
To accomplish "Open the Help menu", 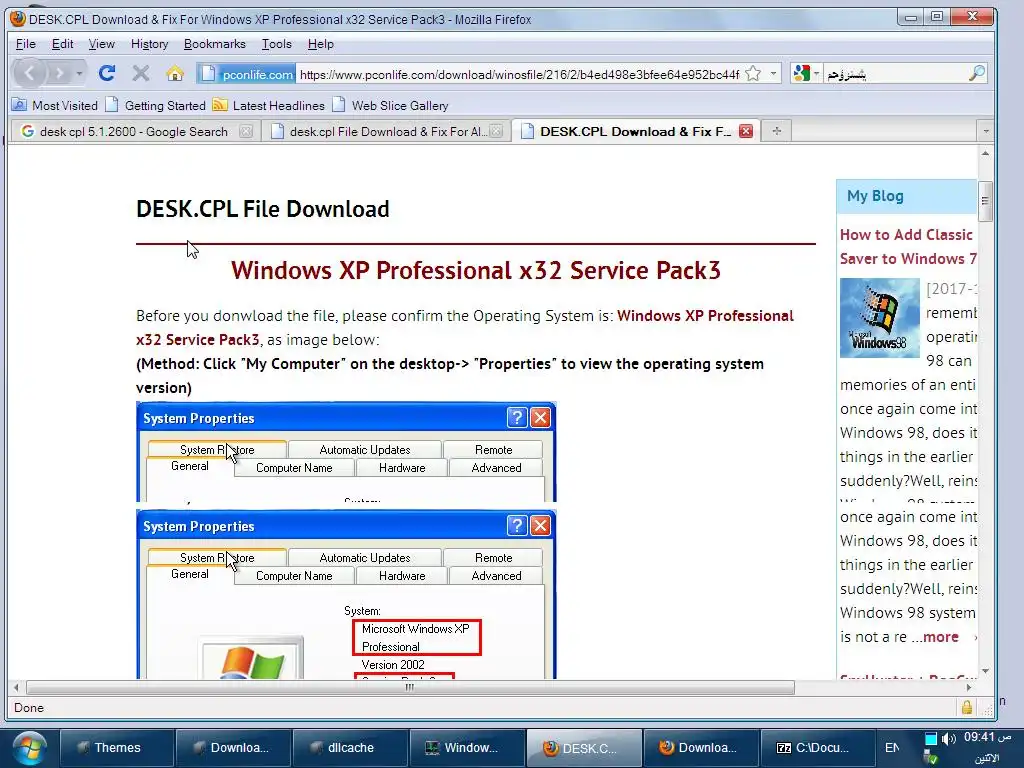I will [x=321, y=44].
